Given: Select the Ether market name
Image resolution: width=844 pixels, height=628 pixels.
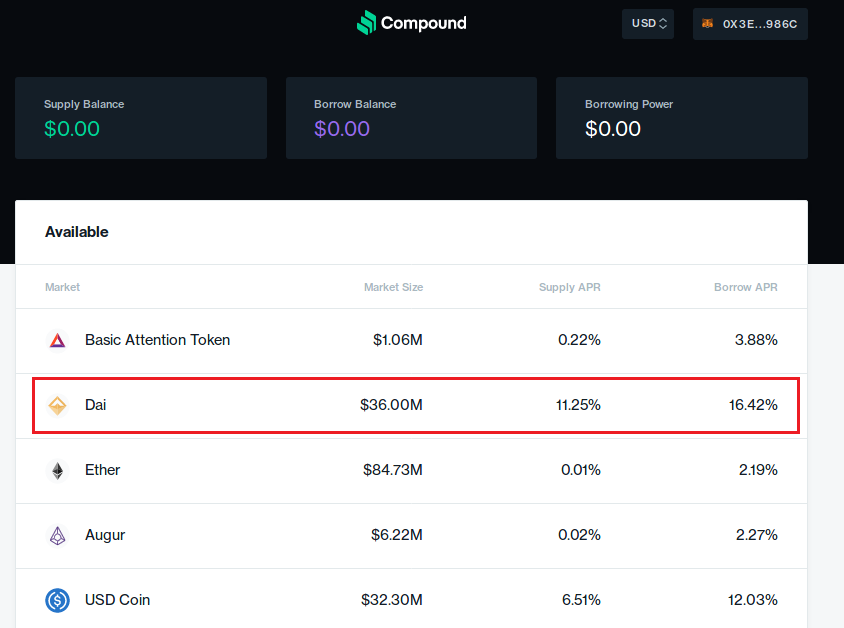Looking at the screenshot, I should point(102,470).
